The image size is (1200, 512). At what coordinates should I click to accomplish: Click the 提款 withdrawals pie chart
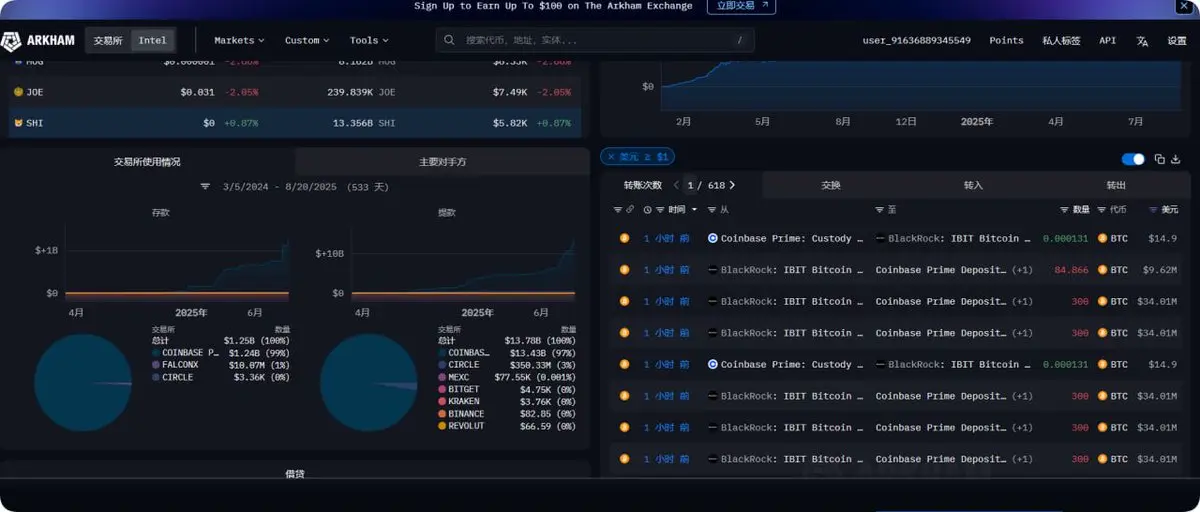pyautogui.click(x=369, y=383)
